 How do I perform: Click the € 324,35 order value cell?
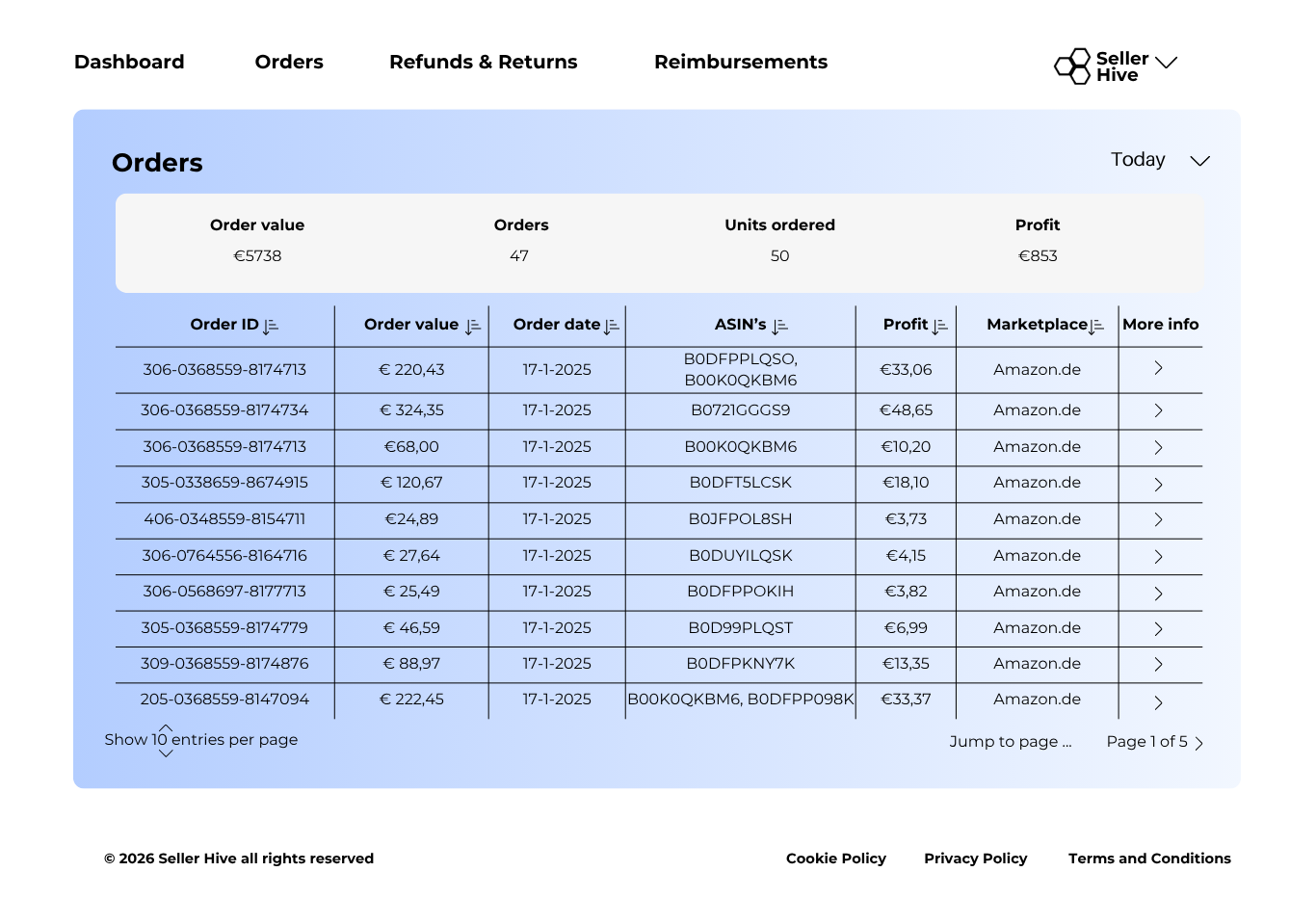click(x=411, y=410)
